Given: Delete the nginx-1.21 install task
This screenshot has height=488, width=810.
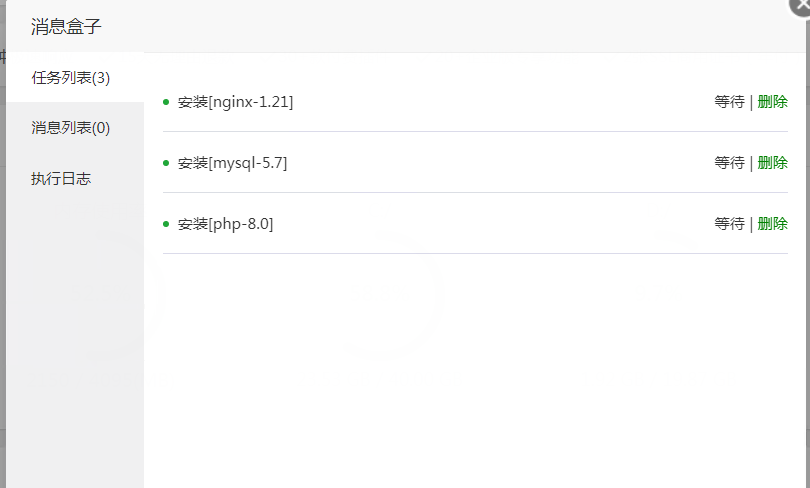Looking at the screenshot, I should pyautogui.click(x=772, y=102).
